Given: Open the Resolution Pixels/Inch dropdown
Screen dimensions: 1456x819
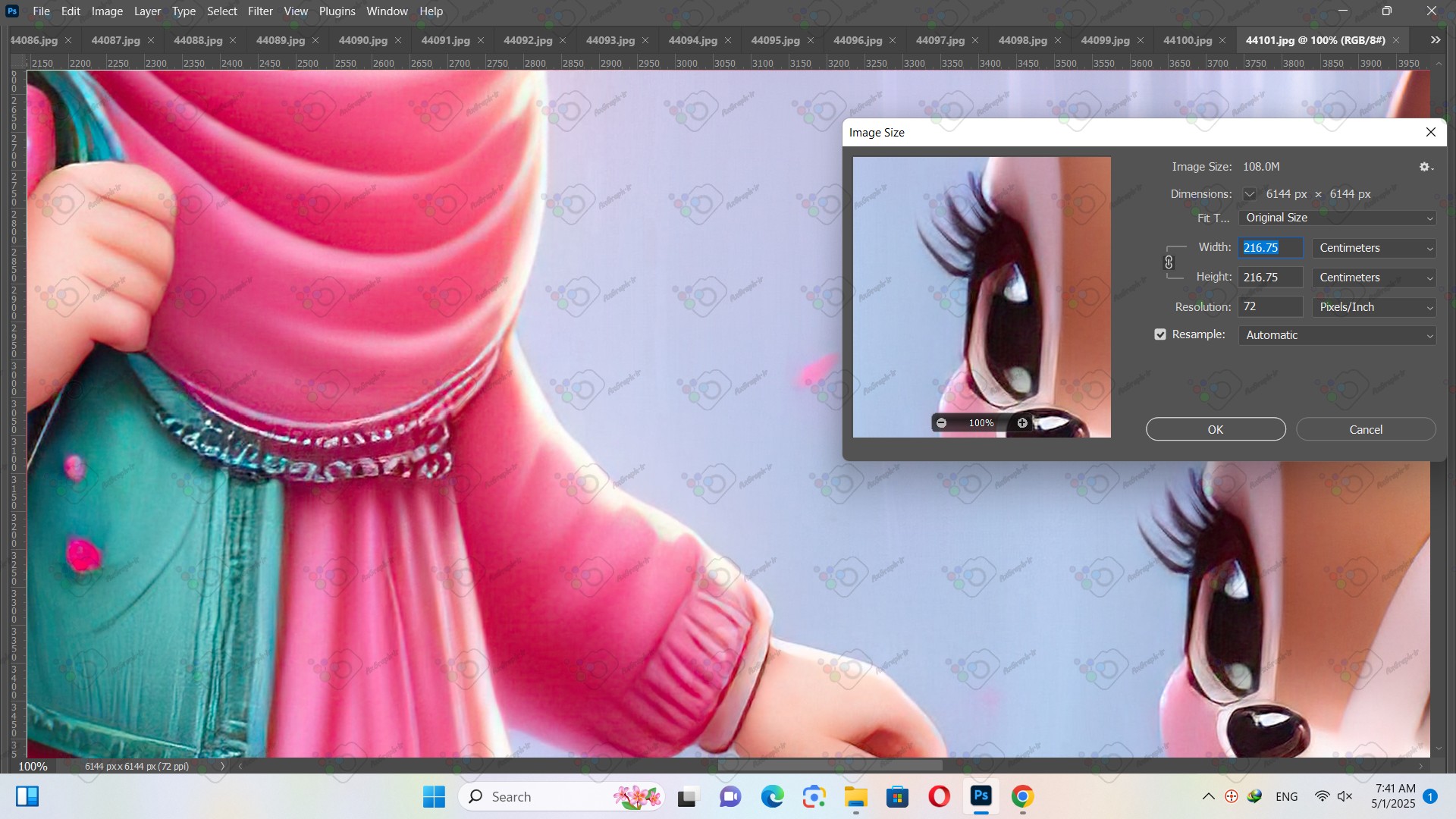Looking at the screenshot, I should [1374, 307].
